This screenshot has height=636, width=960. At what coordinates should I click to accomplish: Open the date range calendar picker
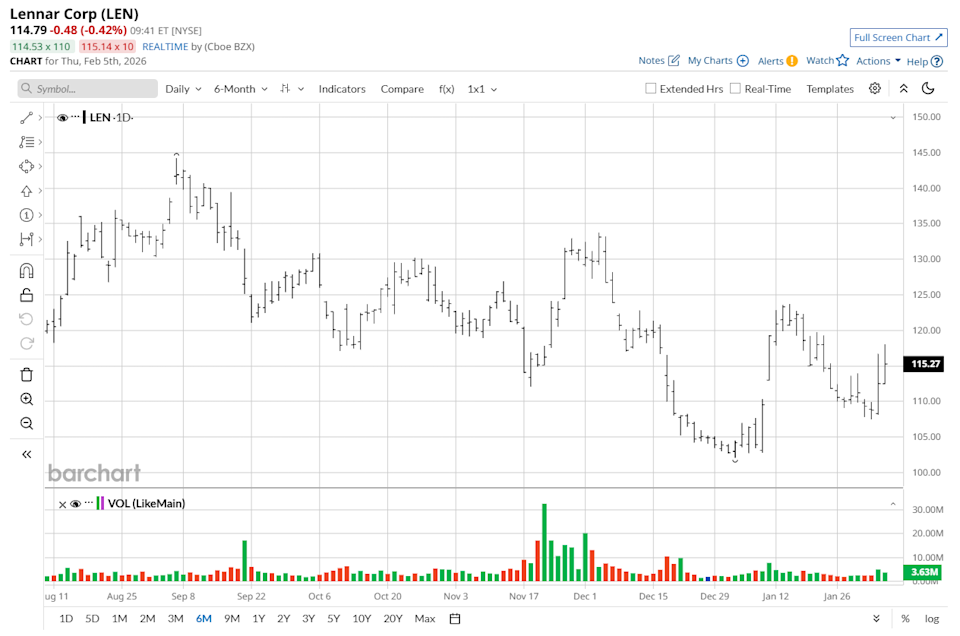click(455, 619)
